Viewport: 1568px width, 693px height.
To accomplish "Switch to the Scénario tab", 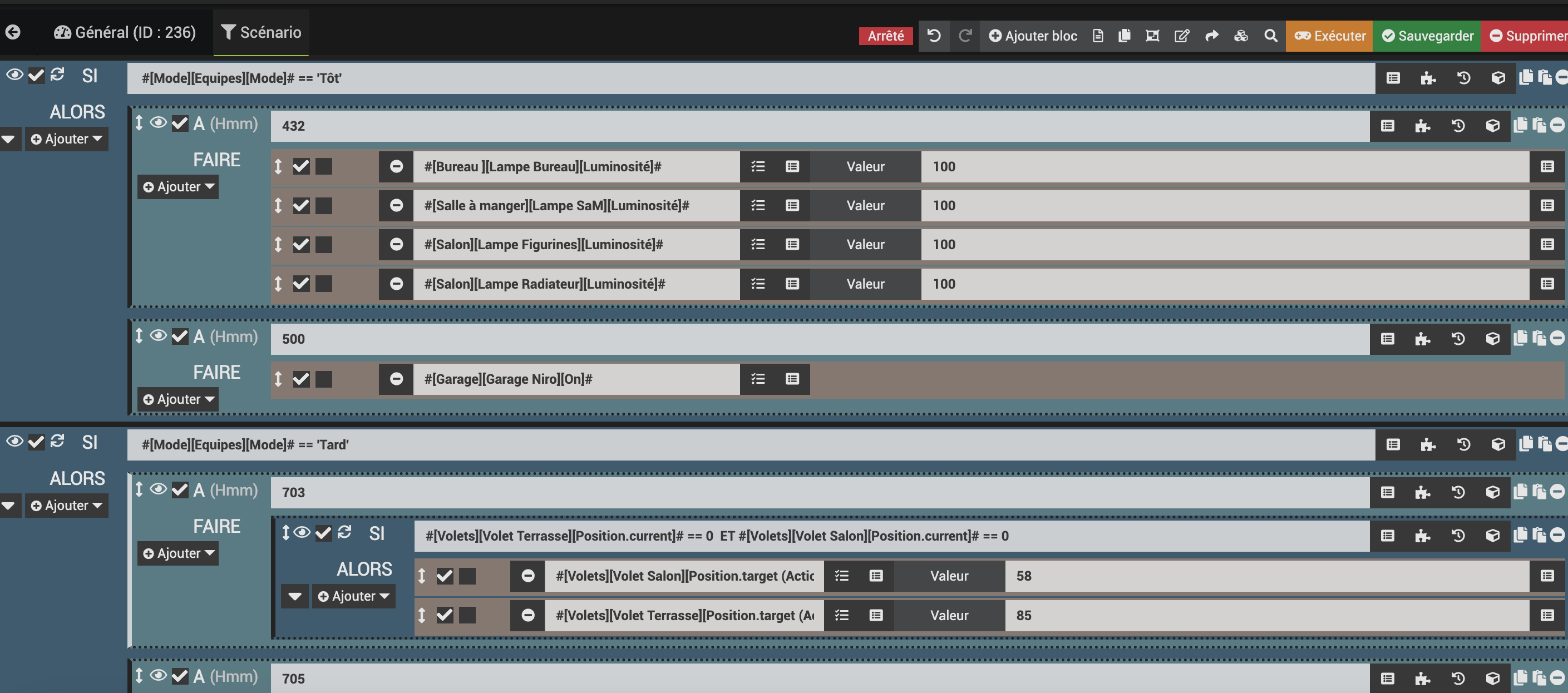I will pyautogui.click(x=261, y=32).
